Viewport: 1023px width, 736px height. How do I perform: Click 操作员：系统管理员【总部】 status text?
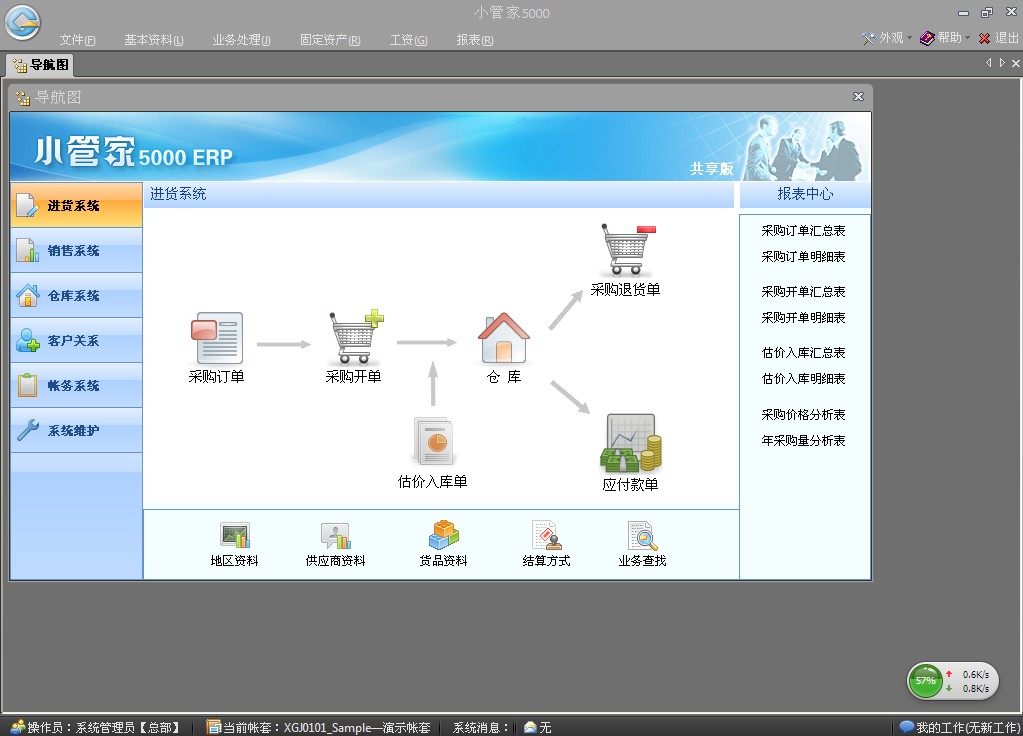[104, 727]
